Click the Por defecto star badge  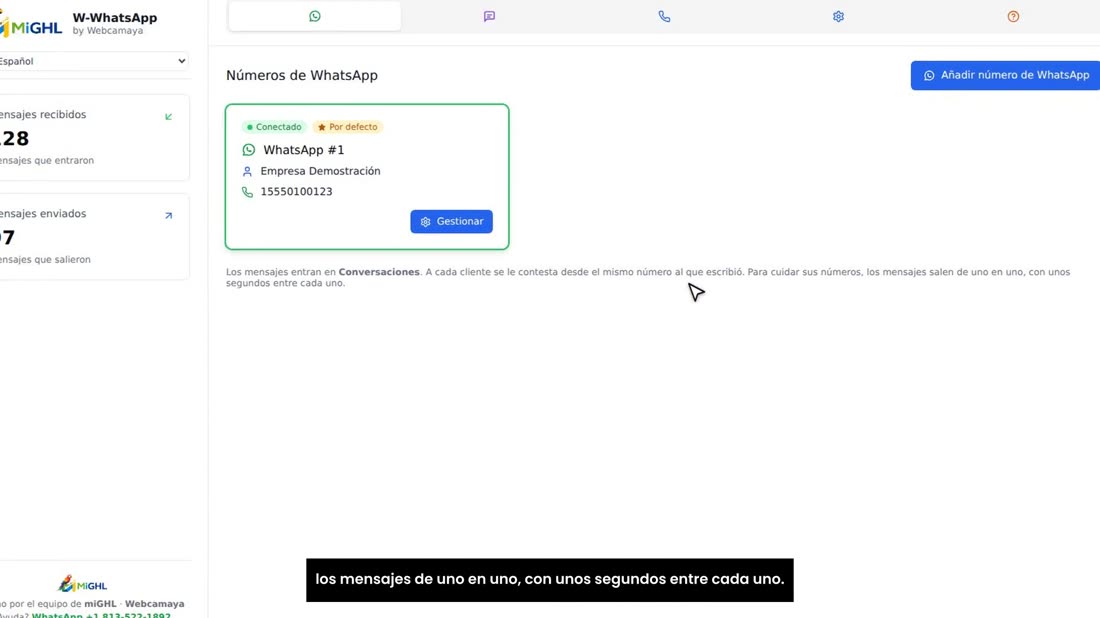pyautogui.click(x=347, y=127)
